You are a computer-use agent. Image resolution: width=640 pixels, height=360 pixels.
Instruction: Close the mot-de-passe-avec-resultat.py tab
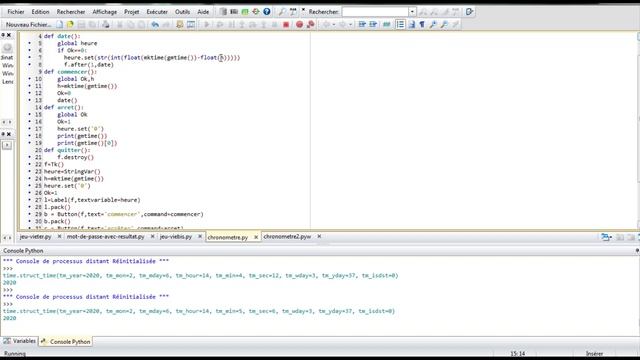click(152, 236)
